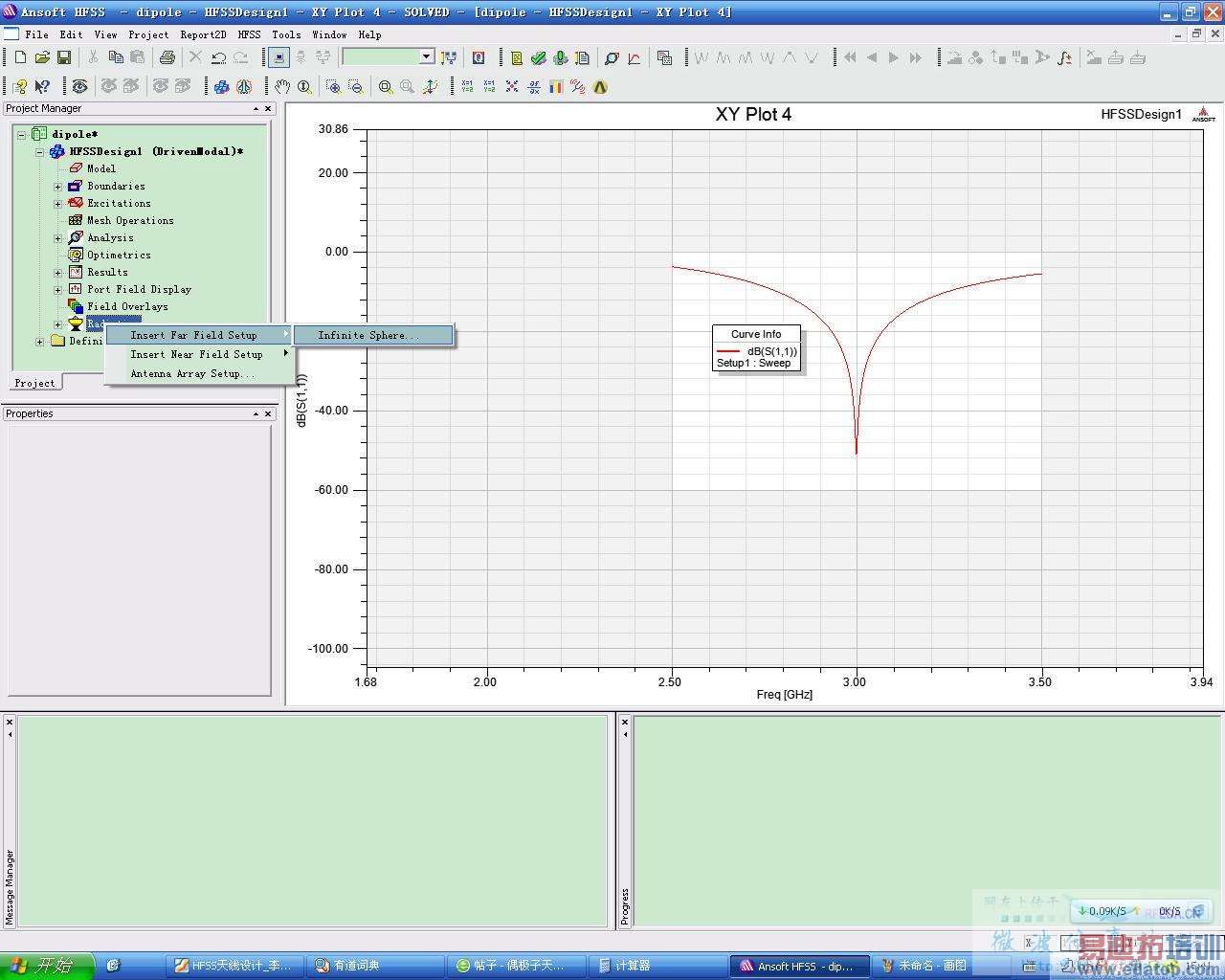Click the Open folder toolbar icon
The height and width of the screenshot is (980, 1225).
[42, 58]
